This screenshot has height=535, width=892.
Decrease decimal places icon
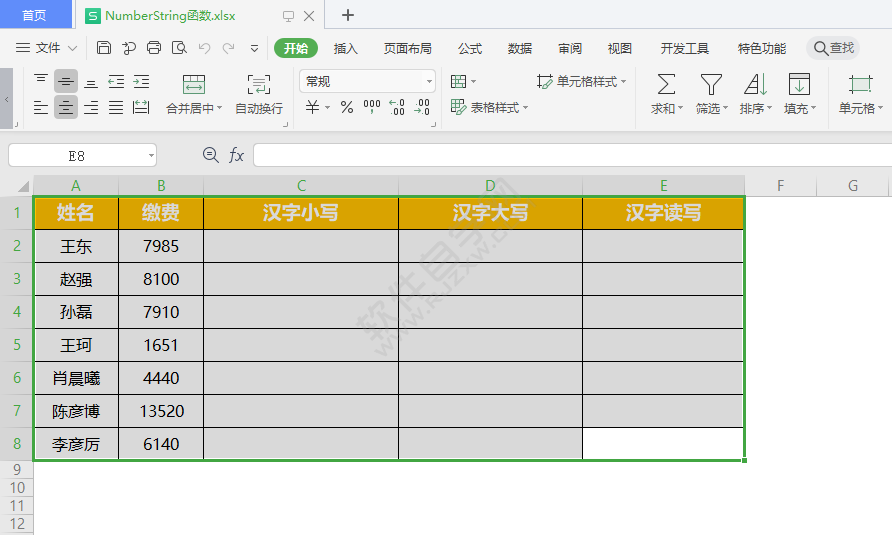[422, 107]
